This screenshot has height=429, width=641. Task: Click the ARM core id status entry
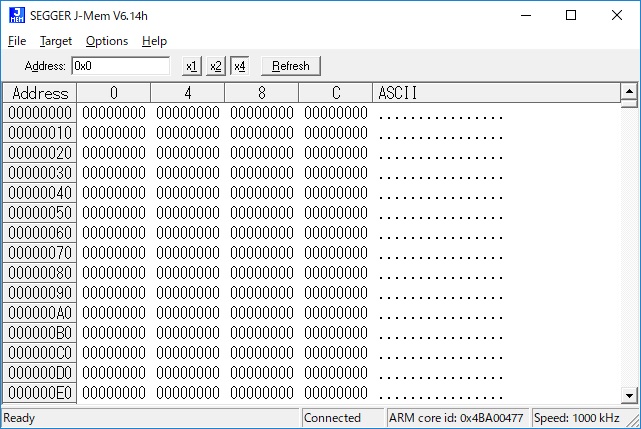(x=456, y=418)
